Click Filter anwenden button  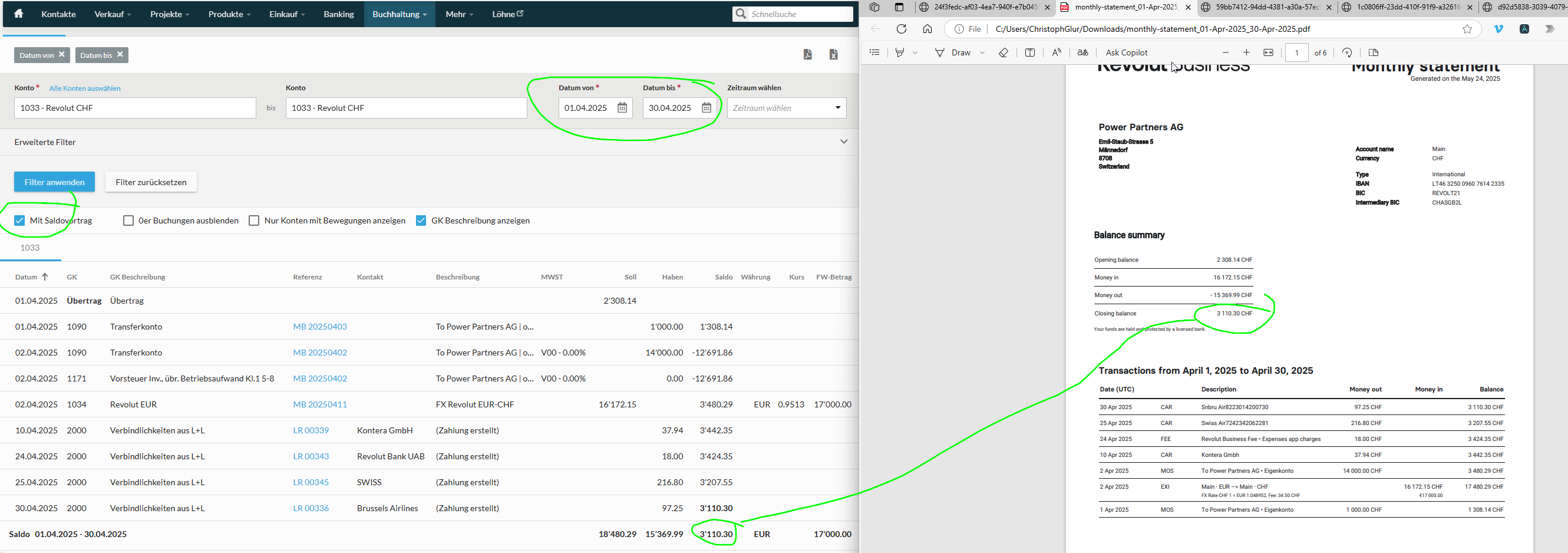tap(54, 182)
